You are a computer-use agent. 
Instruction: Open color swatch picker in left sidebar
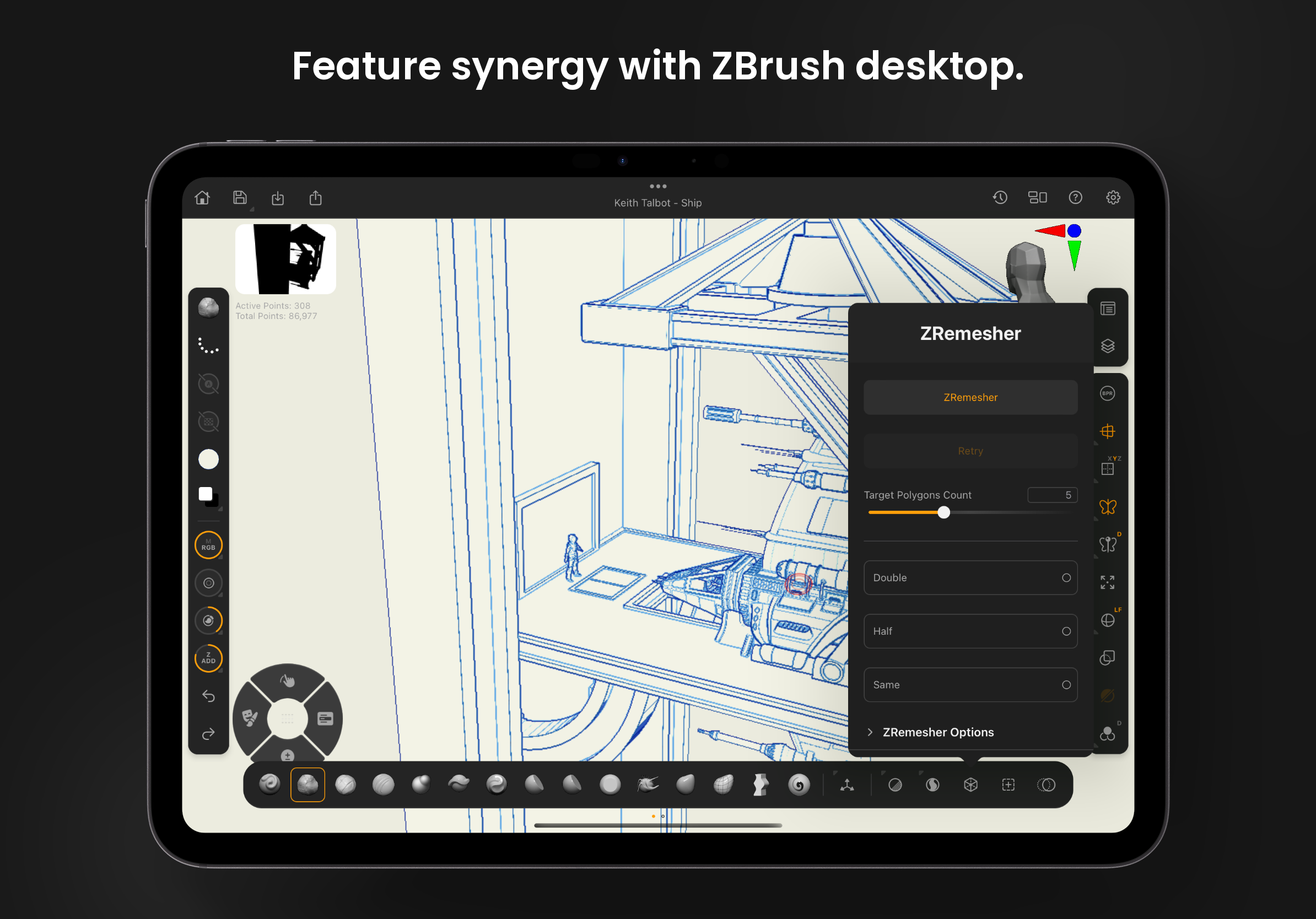pyautogui.click(x=209, y=497)
